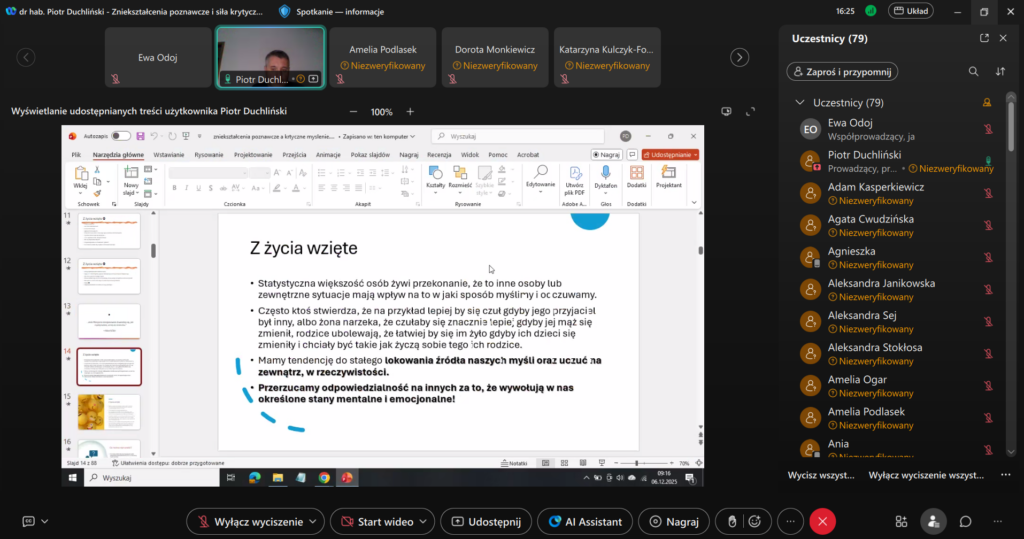Show next participants with right arrow
1024x539 pixels.
click(738, 57)
